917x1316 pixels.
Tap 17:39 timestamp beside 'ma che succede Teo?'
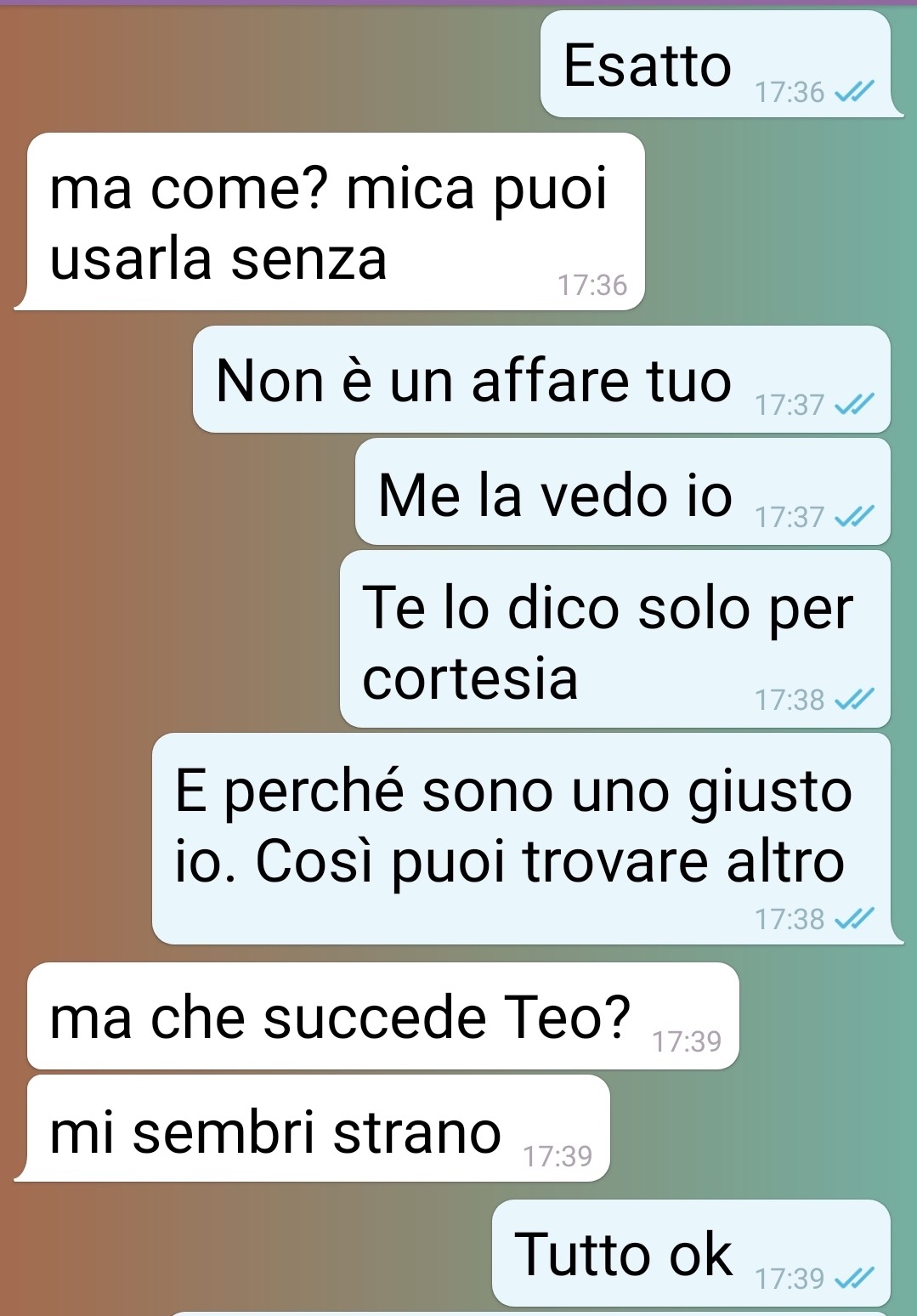pyautogui.click(x=687, y=1041)
